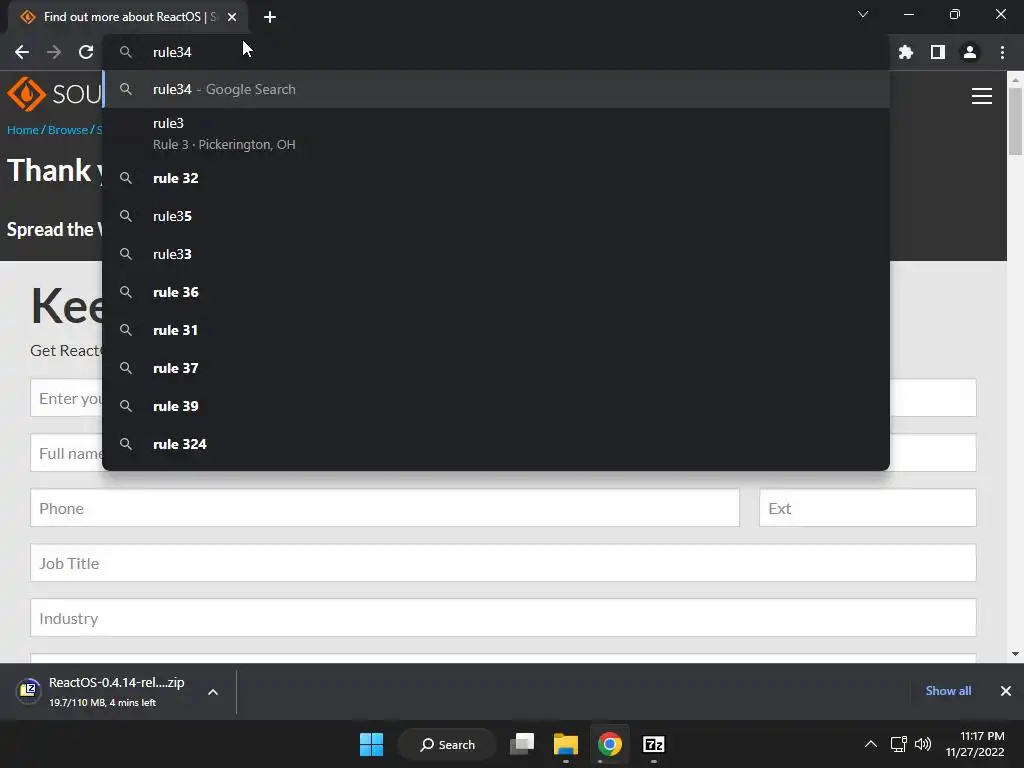1024x768 pixels.
Task: Click the Industry field
Action: coord(503,618)
